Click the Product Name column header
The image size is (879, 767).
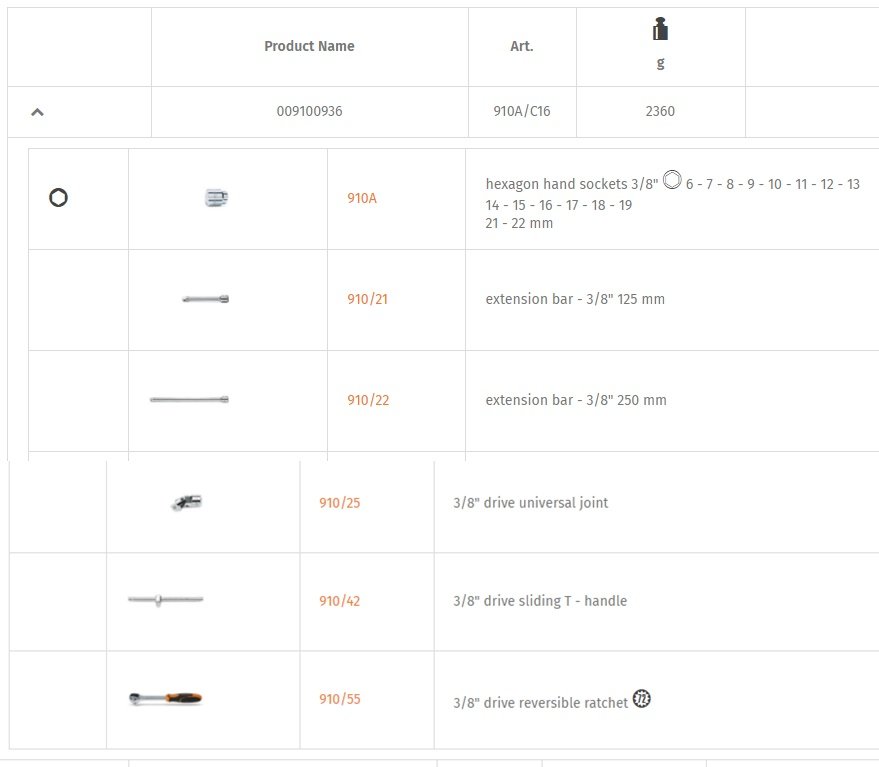tap(309, 46)
